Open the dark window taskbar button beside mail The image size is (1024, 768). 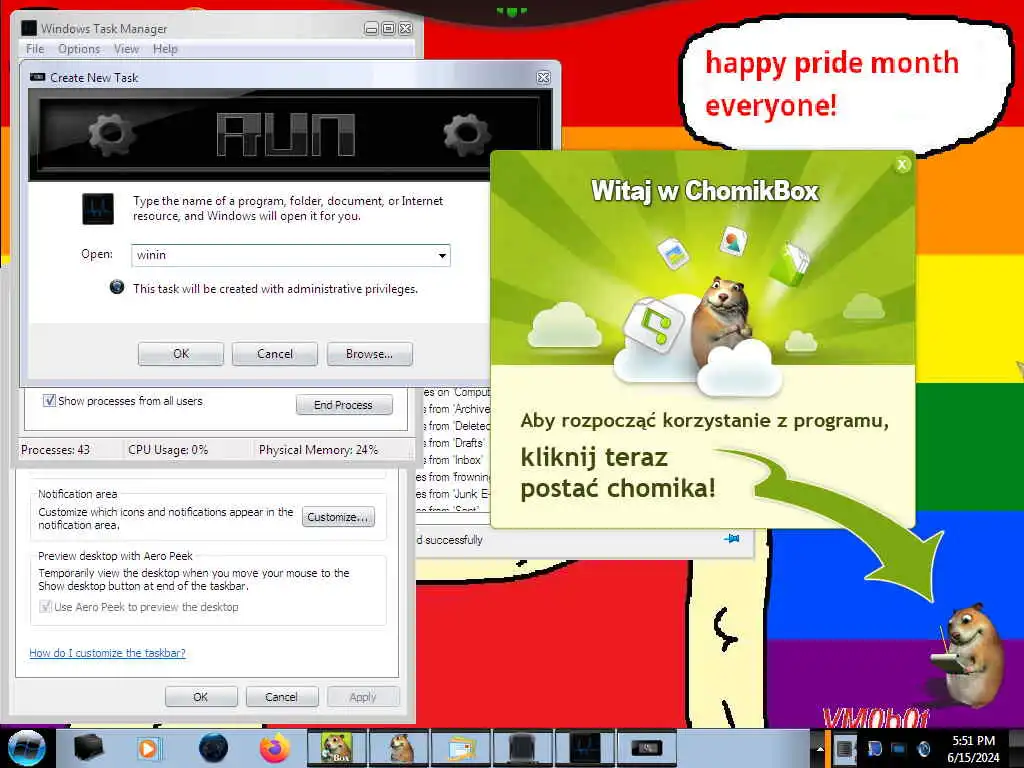tap(522, 748)
